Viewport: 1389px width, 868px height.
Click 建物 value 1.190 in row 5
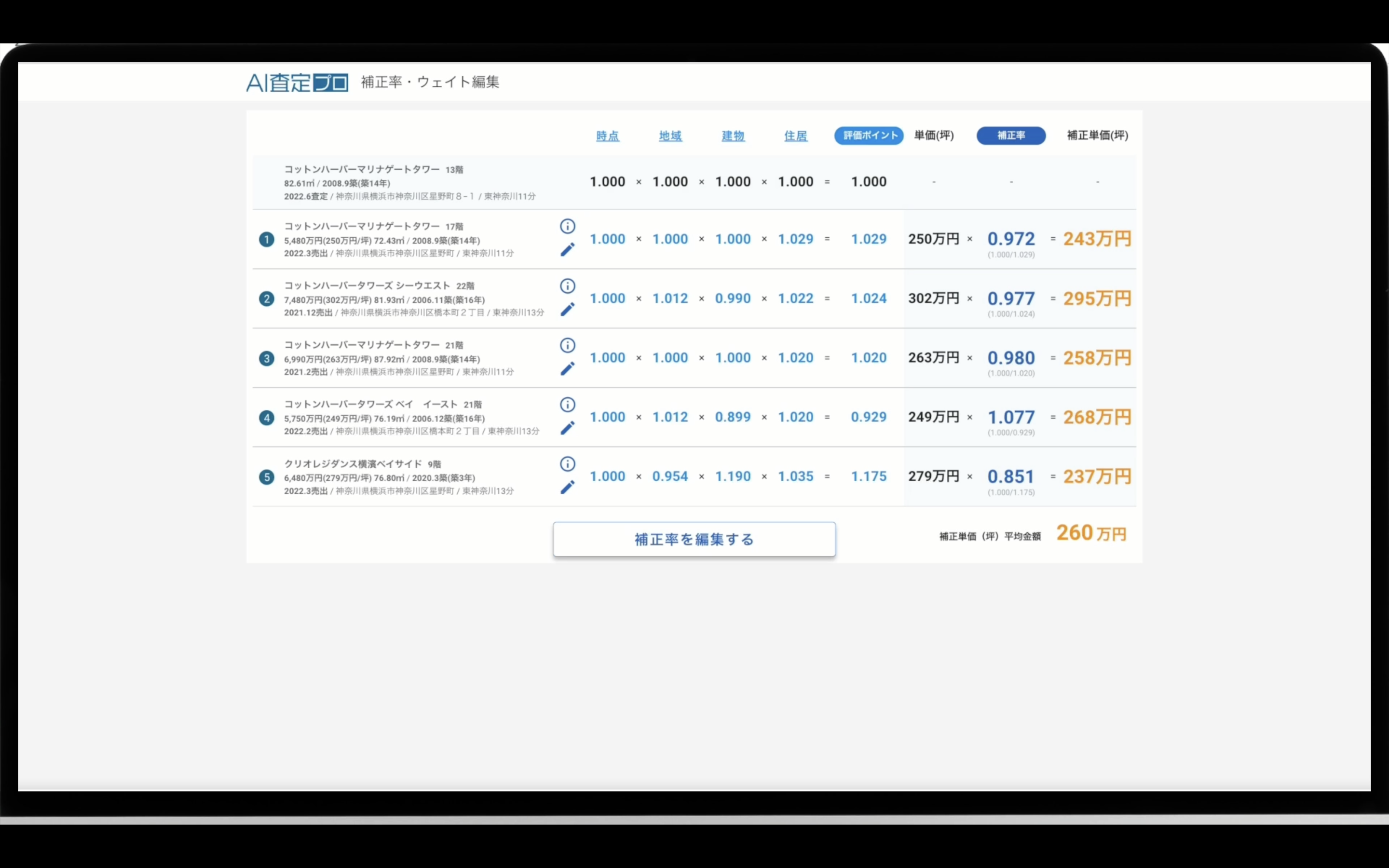pos(733,476)
